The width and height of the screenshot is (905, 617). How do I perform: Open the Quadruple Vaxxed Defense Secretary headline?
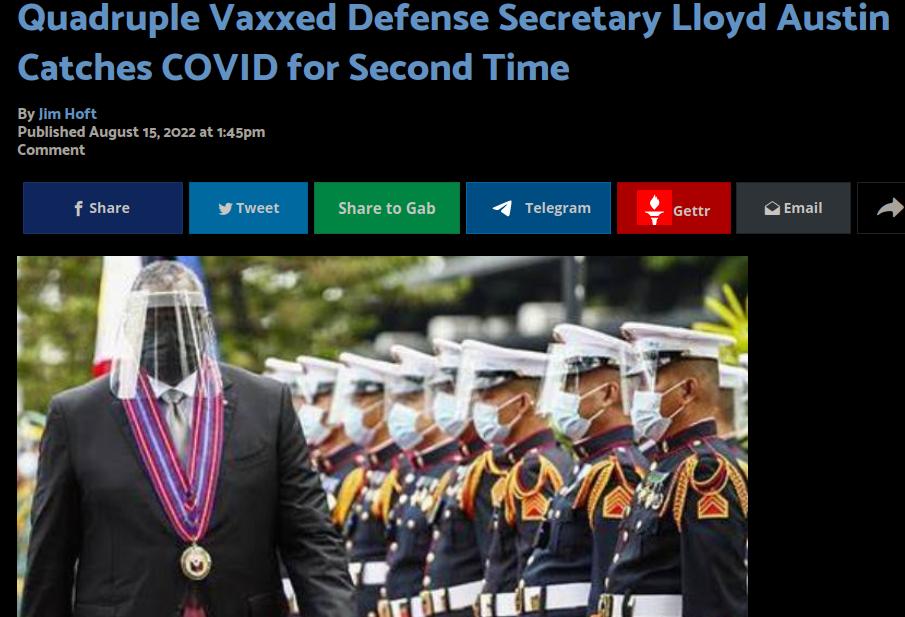tap(454, 42)
